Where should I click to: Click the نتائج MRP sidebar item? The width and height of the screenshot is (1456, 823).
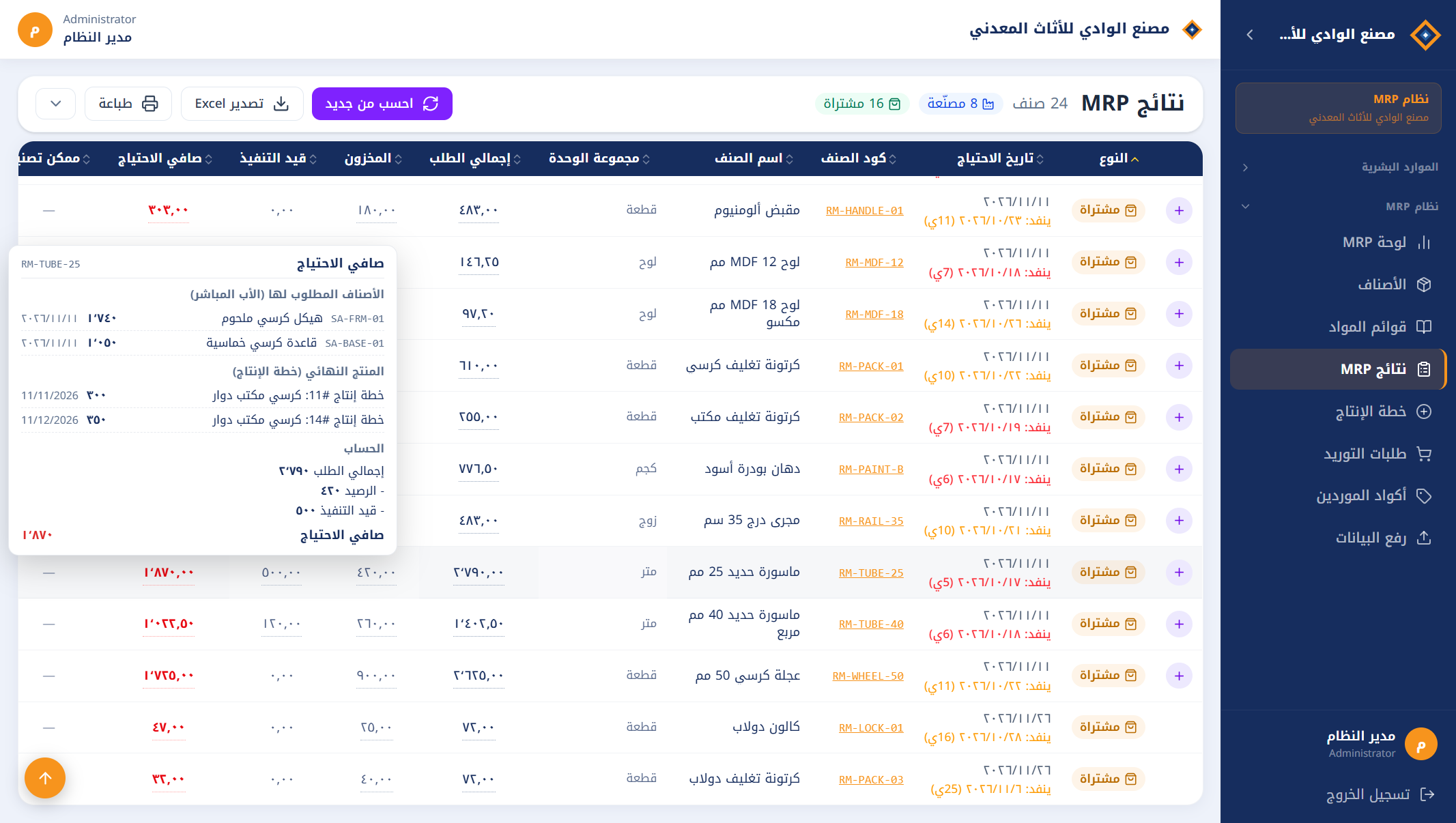coord(1338,369)
